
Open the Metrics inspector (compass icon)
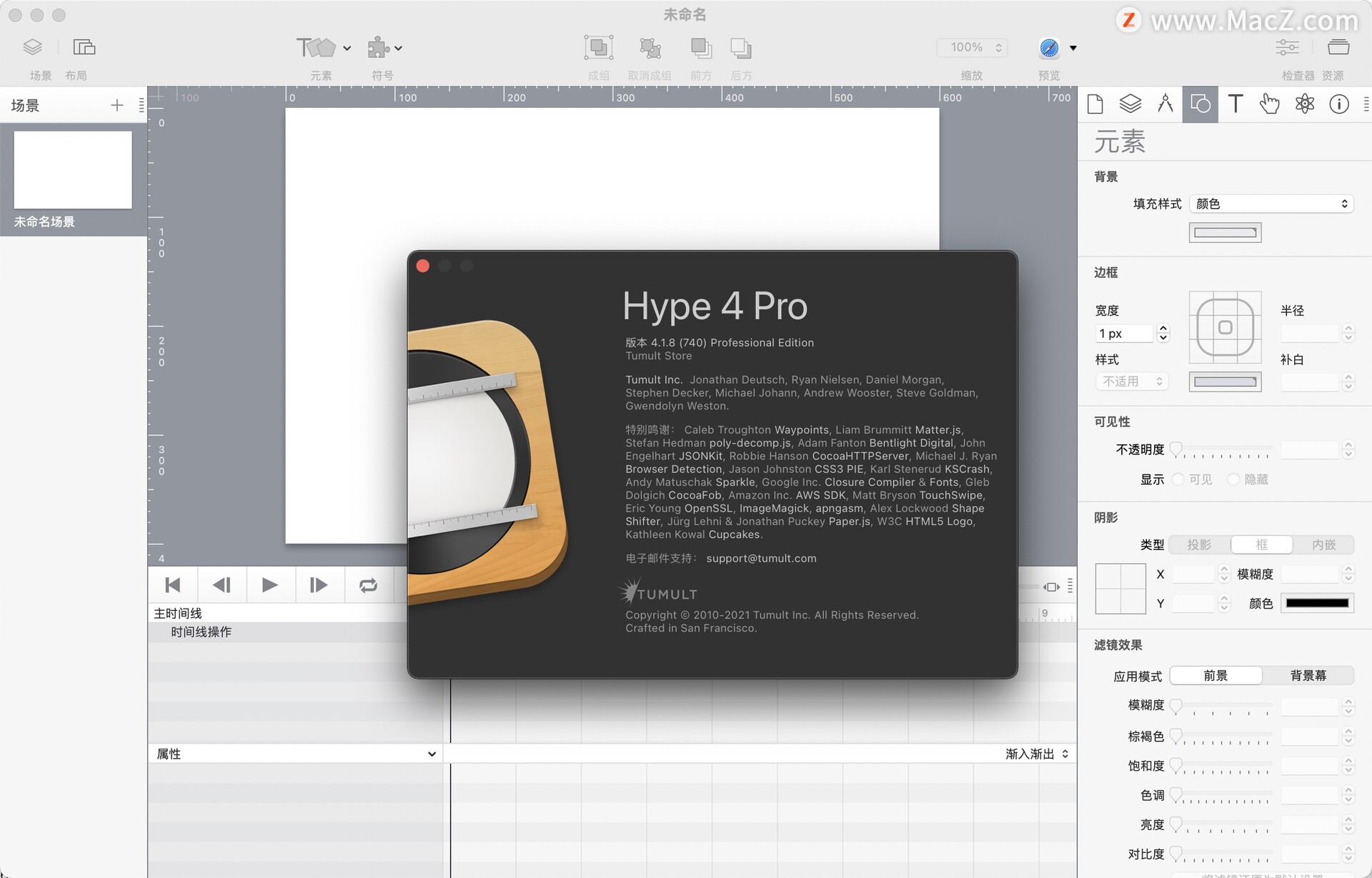[1165, 104]
